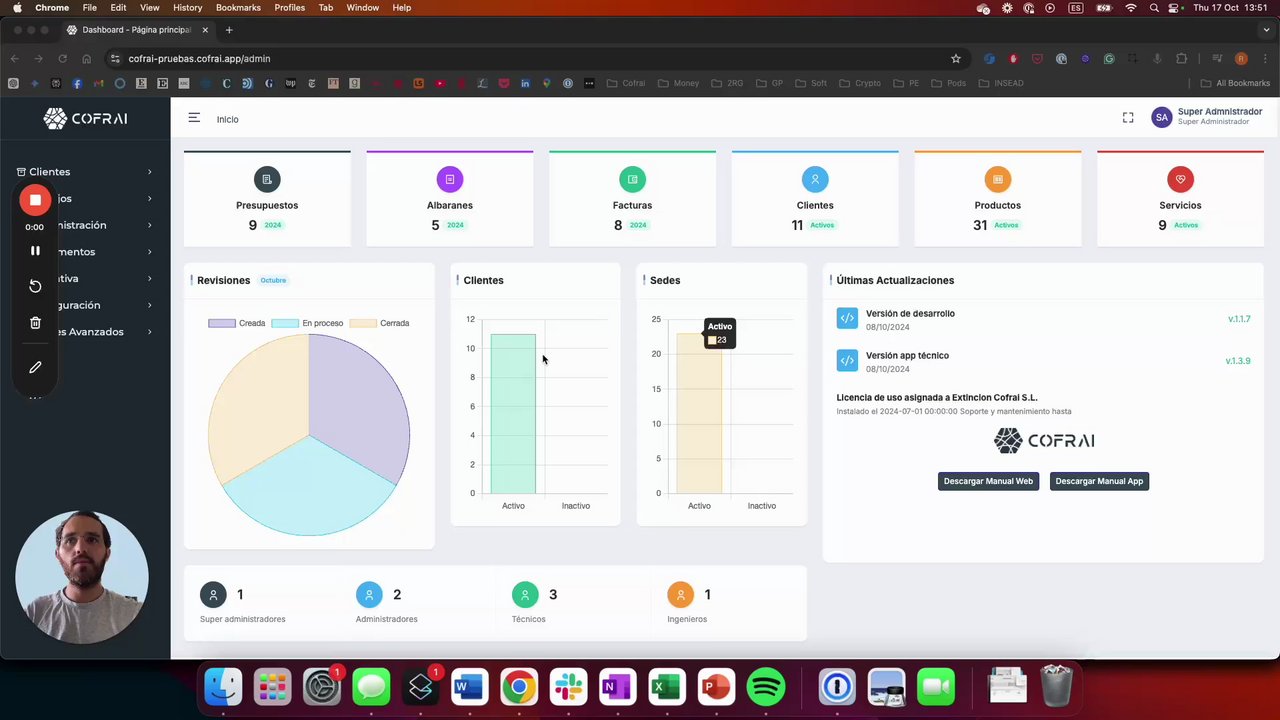Screen dimensions: 1280x720
Task: Open the History menu
Action: (x=187, y=7)
